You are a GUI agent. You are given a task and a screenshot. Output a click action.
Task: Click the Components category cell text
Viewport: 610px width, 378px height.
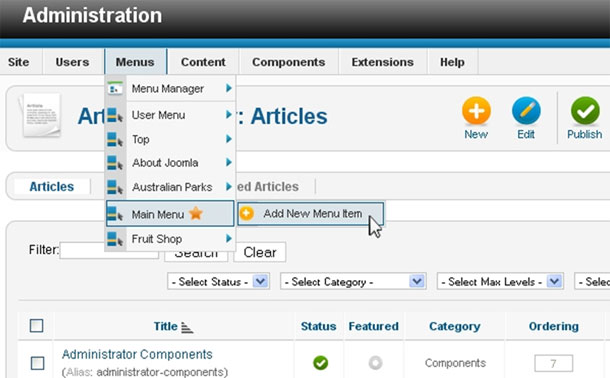click(455, 363)
